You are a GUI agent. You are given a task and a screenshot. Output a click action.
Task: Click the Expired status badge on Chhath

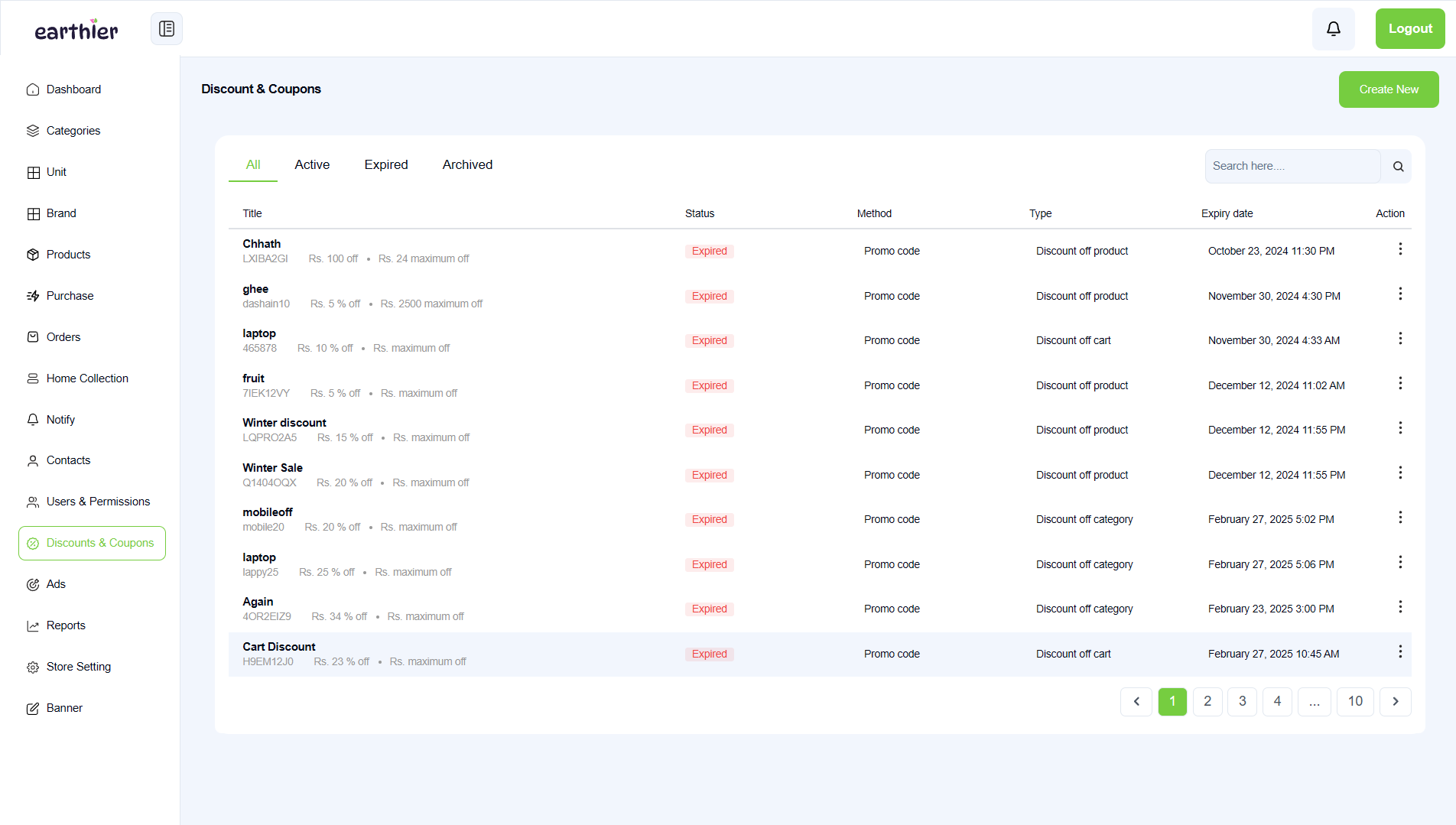709,251
